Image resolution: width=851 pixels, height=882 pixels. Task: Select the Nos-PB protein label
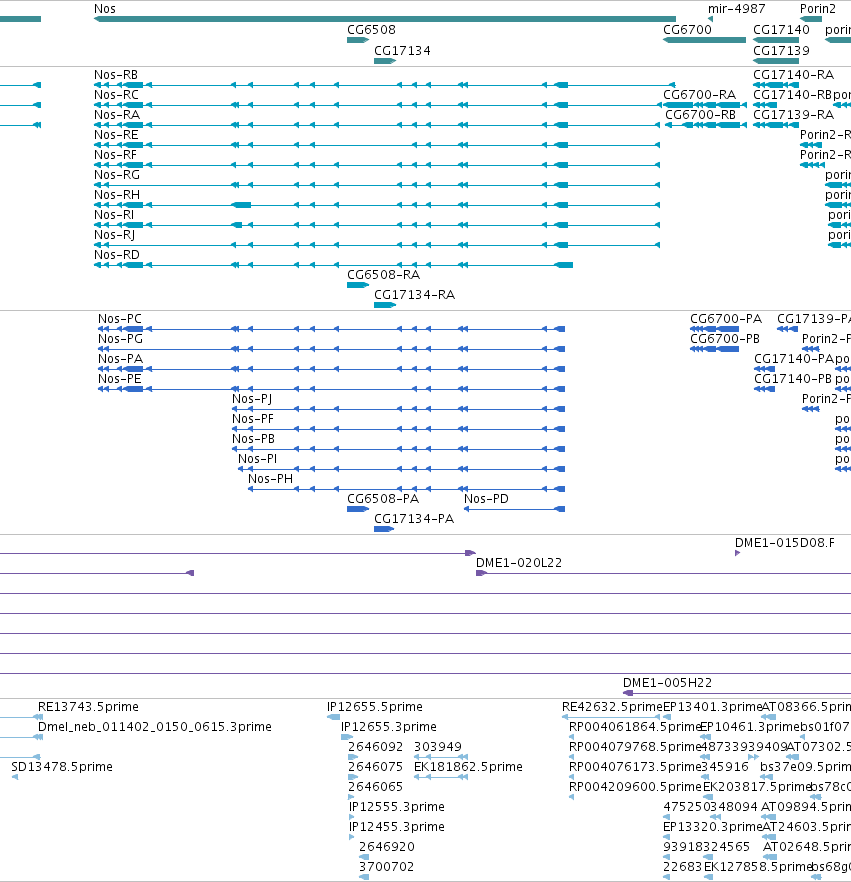(x=254, y=439)
